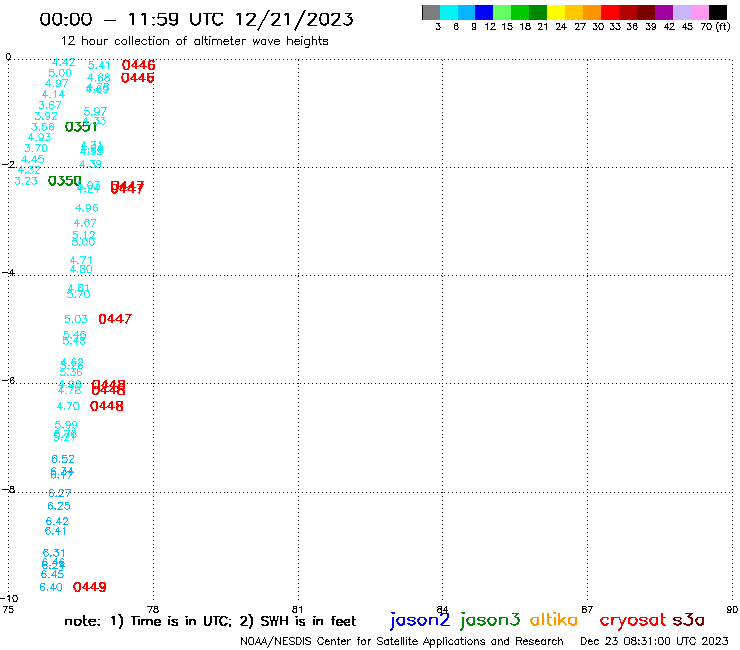
Task: Click the wave height value 4.67
Action: click(x=85, y=223)
